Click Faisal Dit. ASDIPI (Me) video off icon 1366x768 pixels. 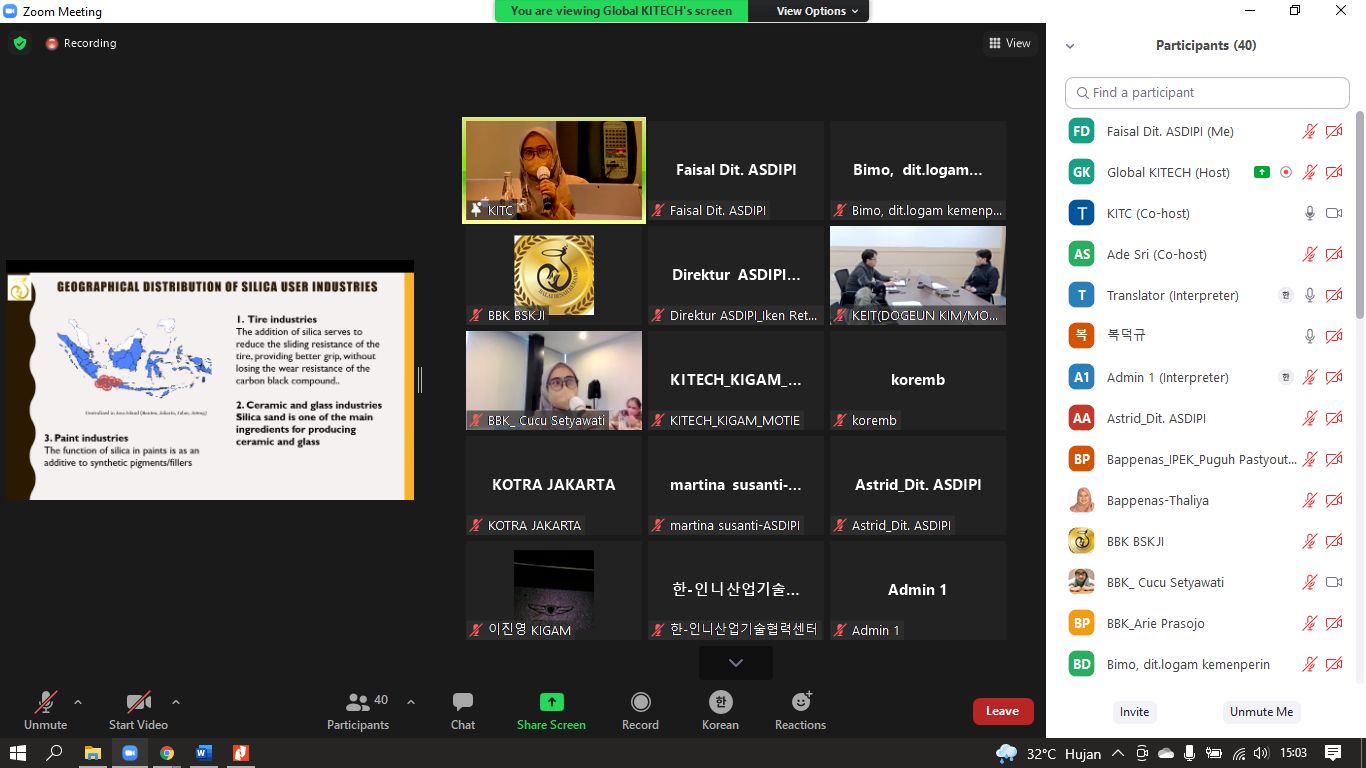coord(1334,131)
